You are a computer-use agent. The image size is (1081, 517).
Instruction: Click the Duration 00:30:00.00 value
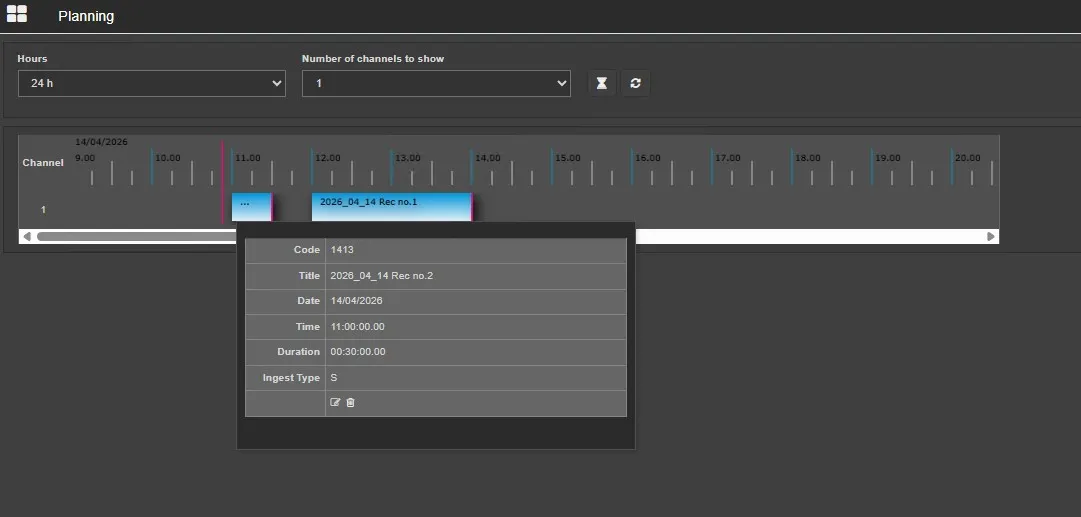358,352
